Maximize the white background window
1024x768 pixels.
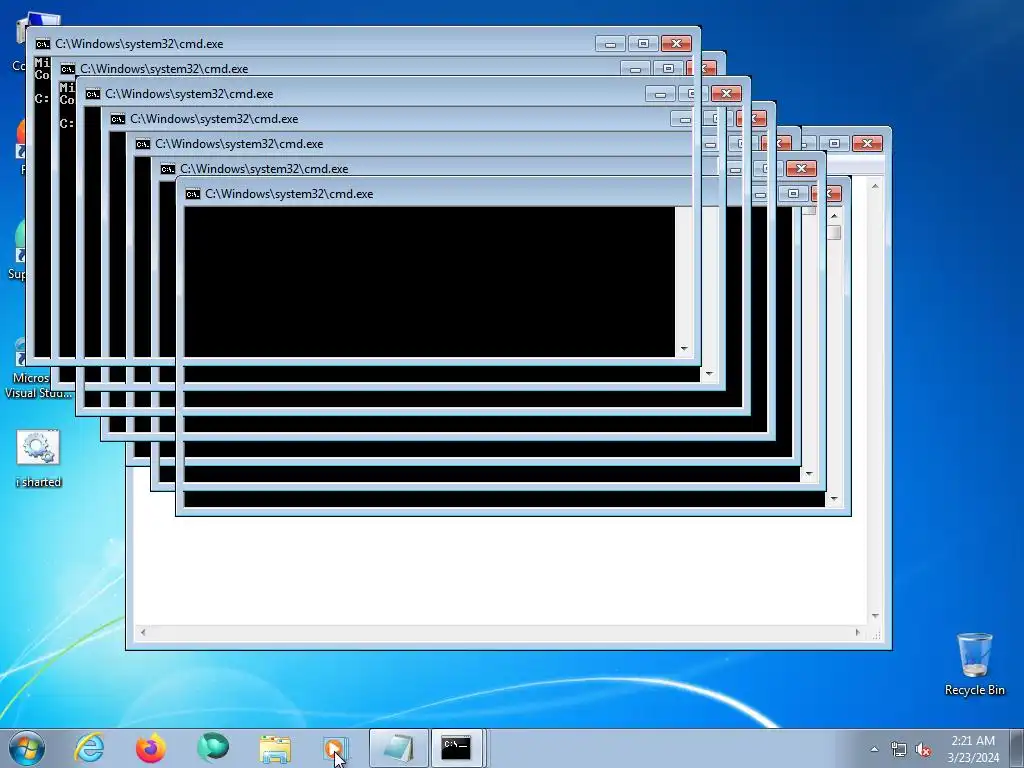pyautogui.click(x=834, y=143)
